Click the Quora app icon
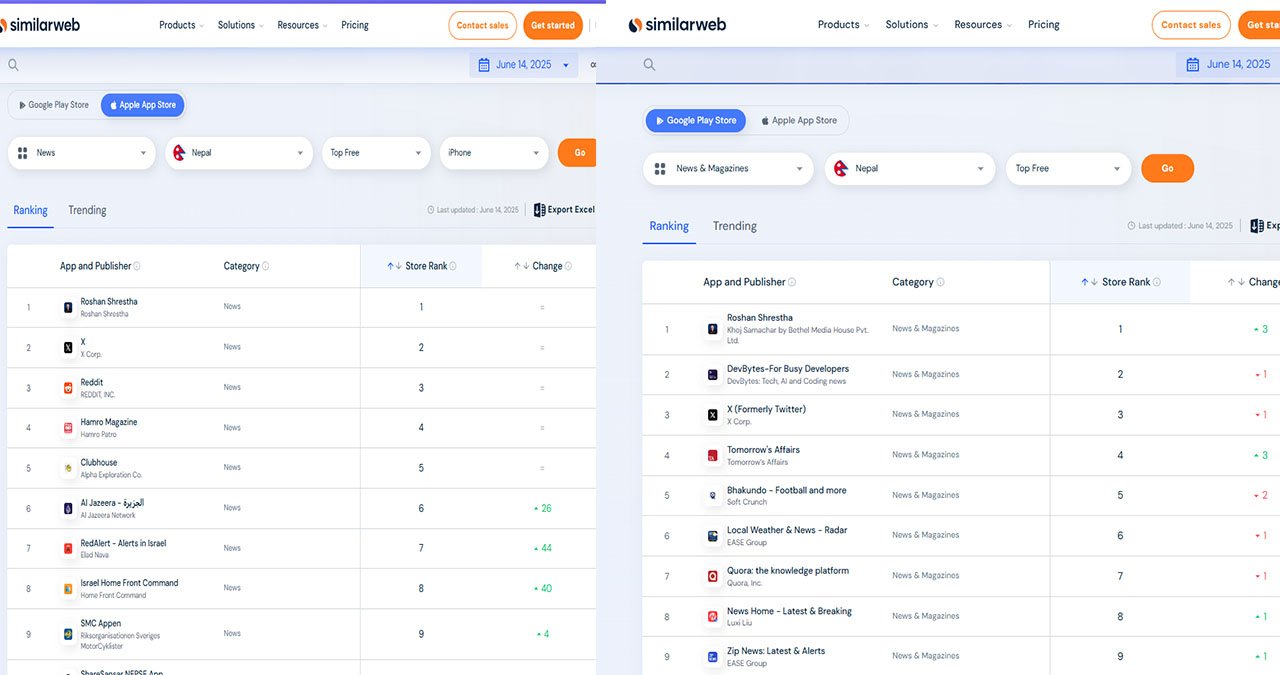This screenshot has width=1280, height=675. pyautogui.click(x=713, y=577)
